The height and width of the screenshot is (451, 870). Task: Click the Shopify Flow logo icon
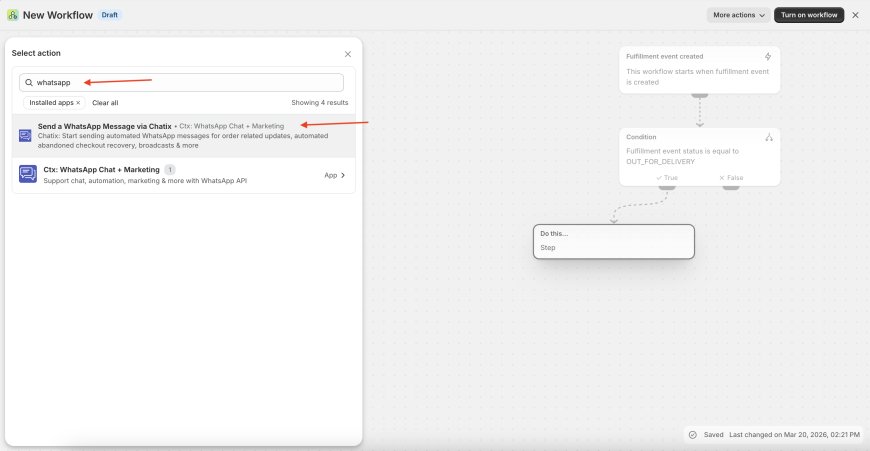click(x=12, y=15)
